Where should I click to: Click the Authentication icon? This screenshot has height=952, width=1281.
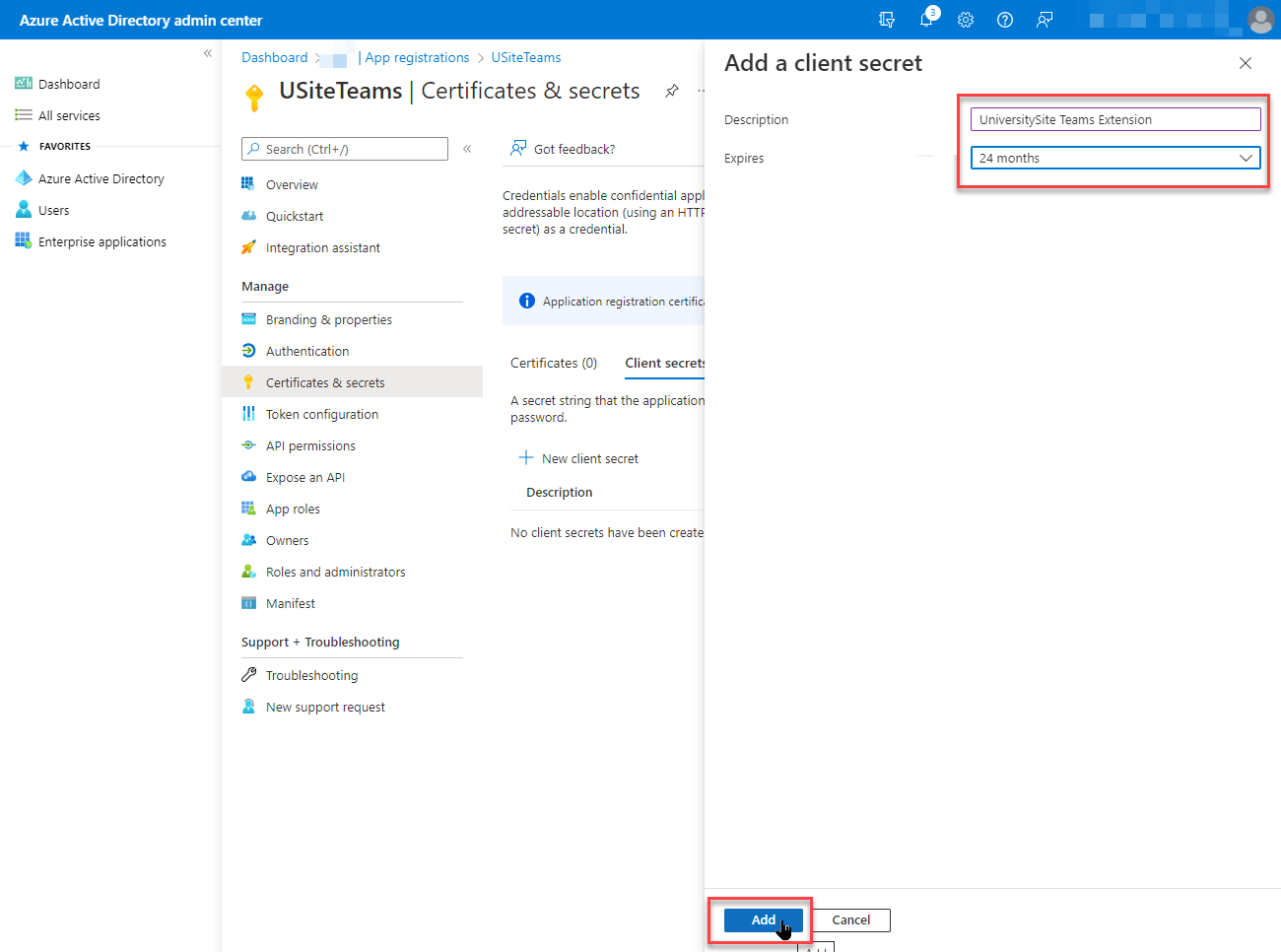click(248, 351)
